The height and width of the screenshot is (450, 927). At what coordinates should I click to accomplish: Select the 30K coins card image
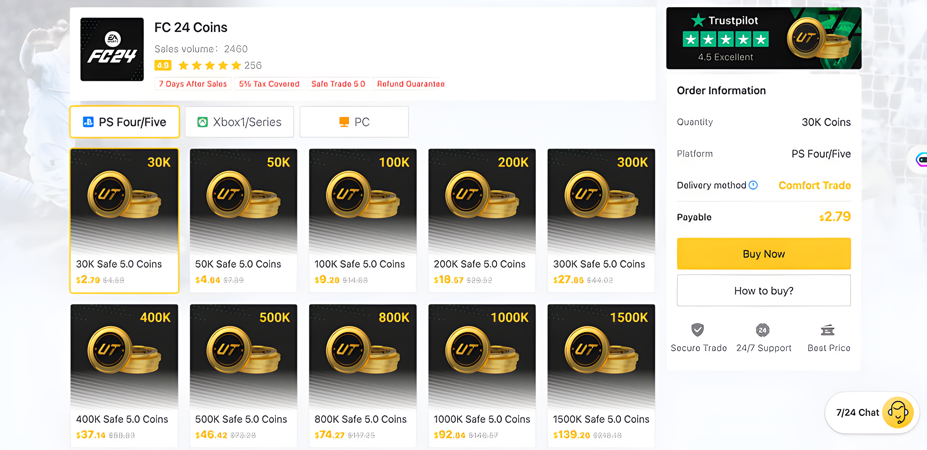(124, 200)
